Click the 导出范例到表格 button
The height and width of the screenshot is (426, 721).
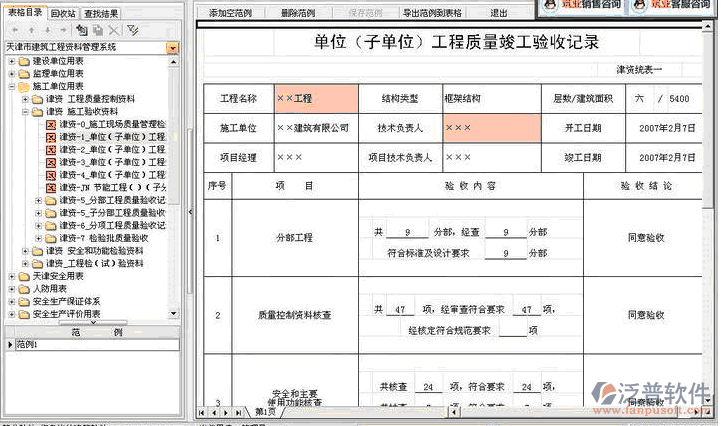(x=431, y=14)
